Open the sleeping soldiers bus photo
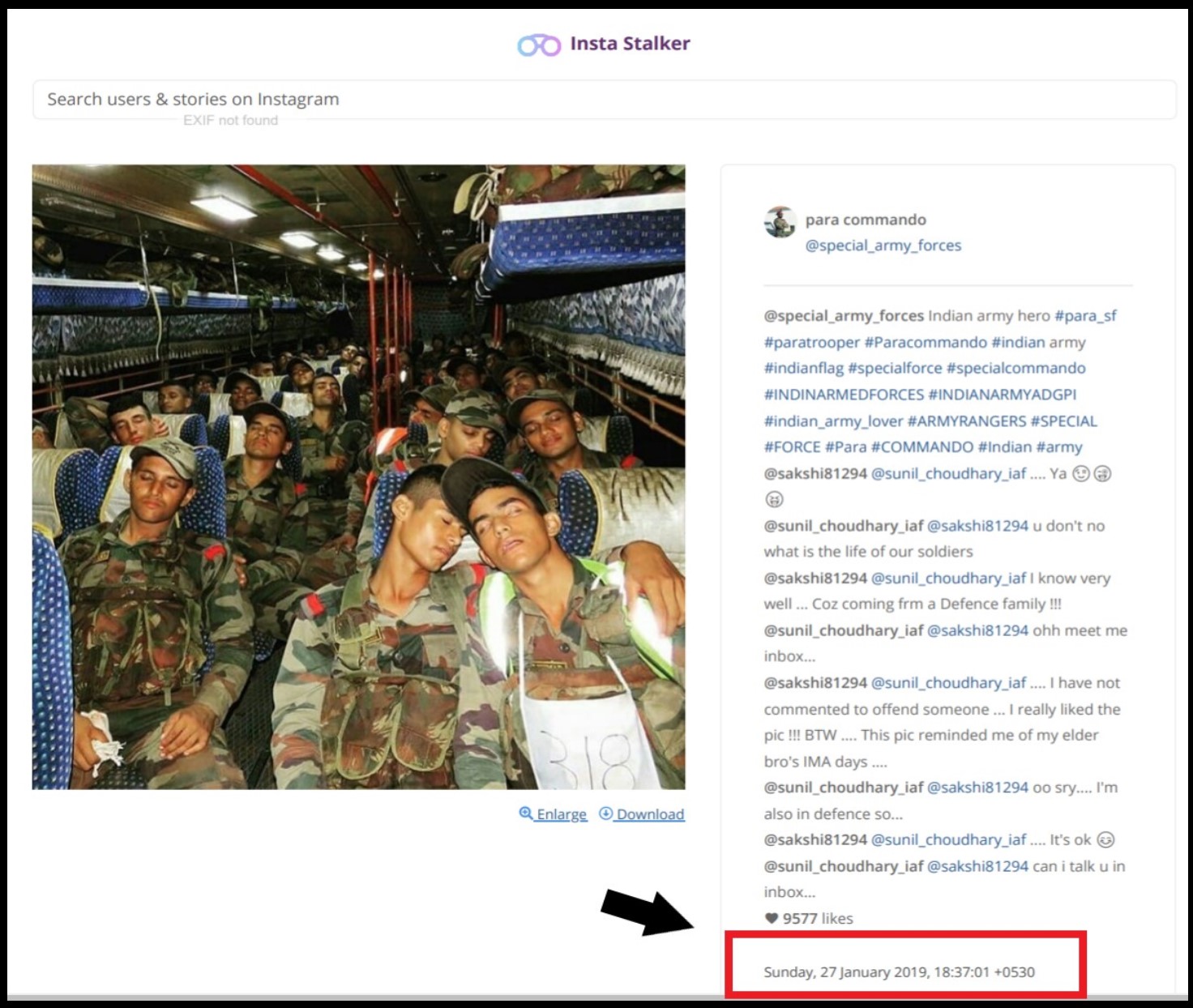 (x=358, y=477)
